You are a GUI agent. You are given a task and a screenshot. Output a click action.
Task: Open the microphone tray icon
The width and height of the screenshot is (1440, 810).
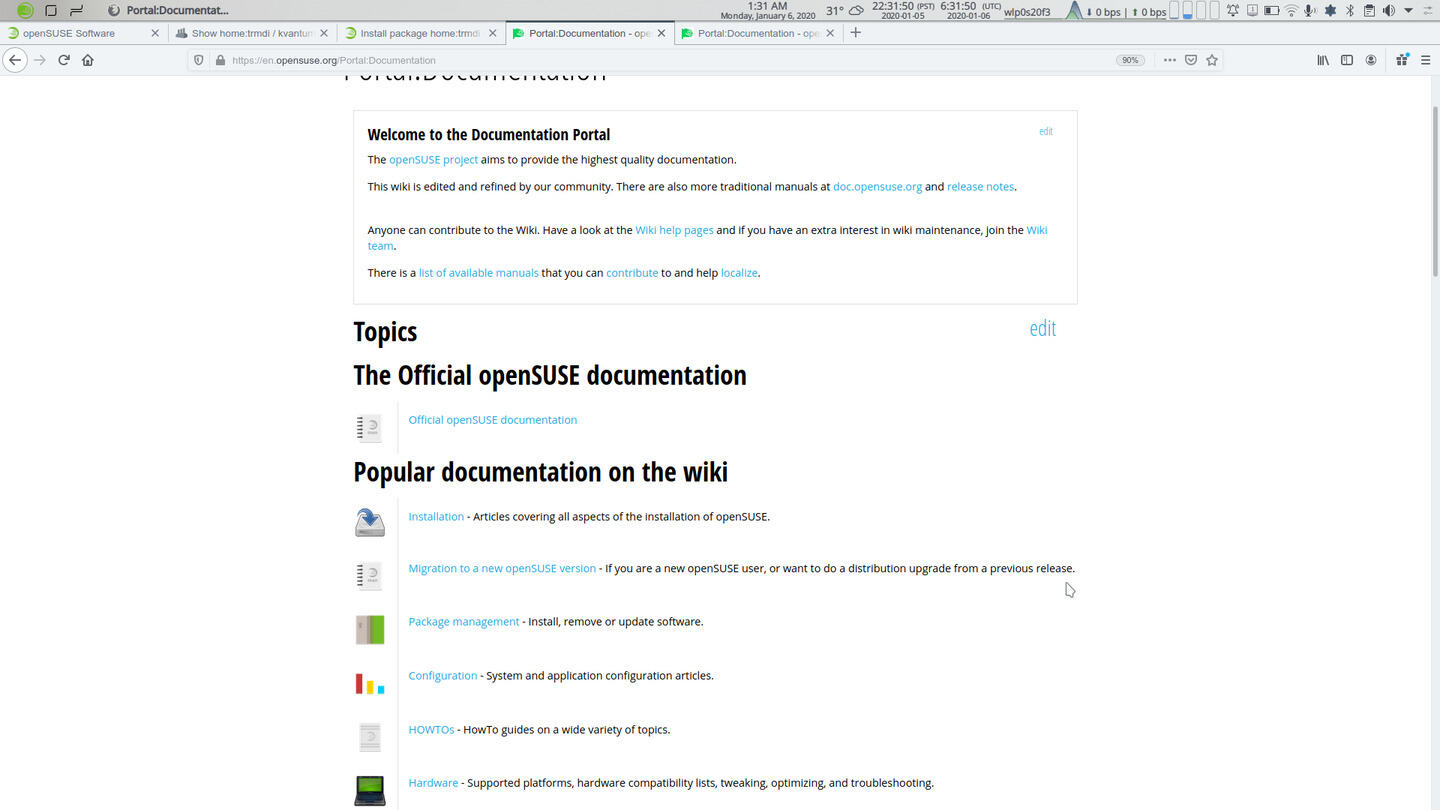[x=1310, y=11]
